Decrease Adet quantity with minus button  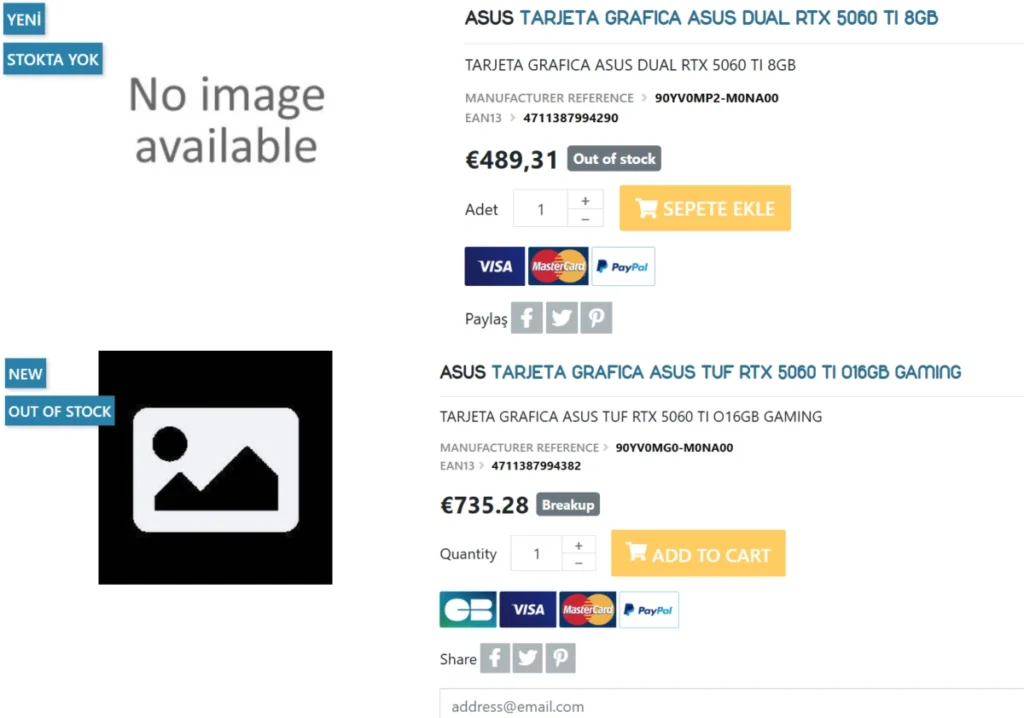tap(585, 219)
